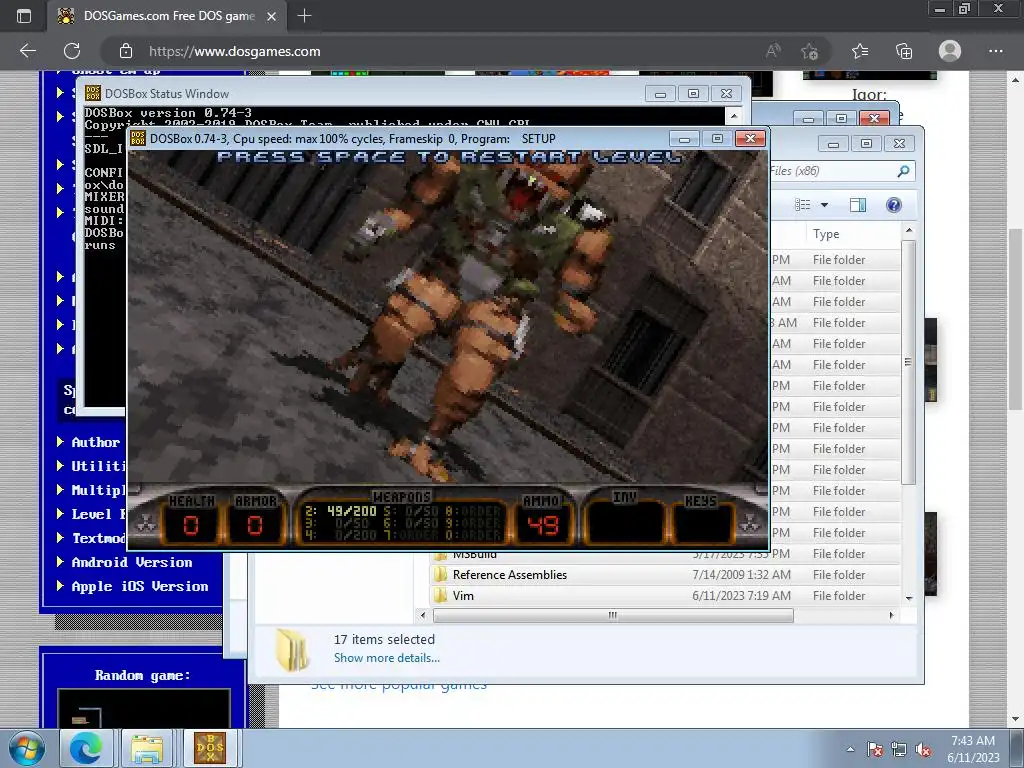
Task: Open Read aloud in the address bar
Action: (773, 51)
